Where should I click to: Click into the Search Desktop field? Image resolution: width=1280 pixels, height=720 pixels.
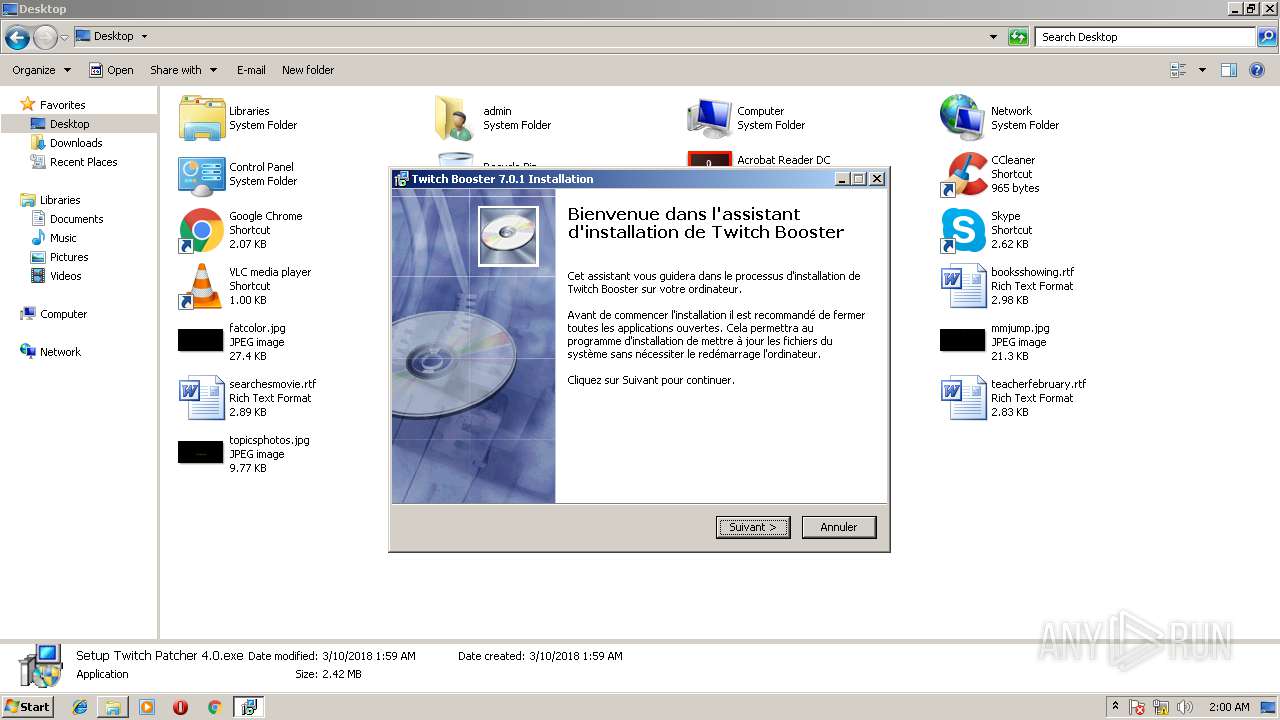coord(1145,37)
